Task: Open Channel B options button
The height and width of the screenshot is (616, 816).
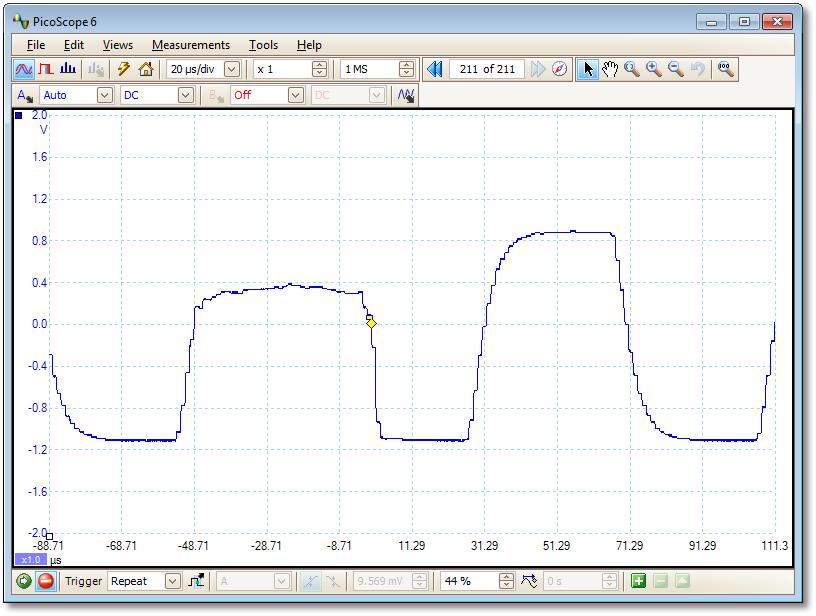Action: click(x=216, y=96)
